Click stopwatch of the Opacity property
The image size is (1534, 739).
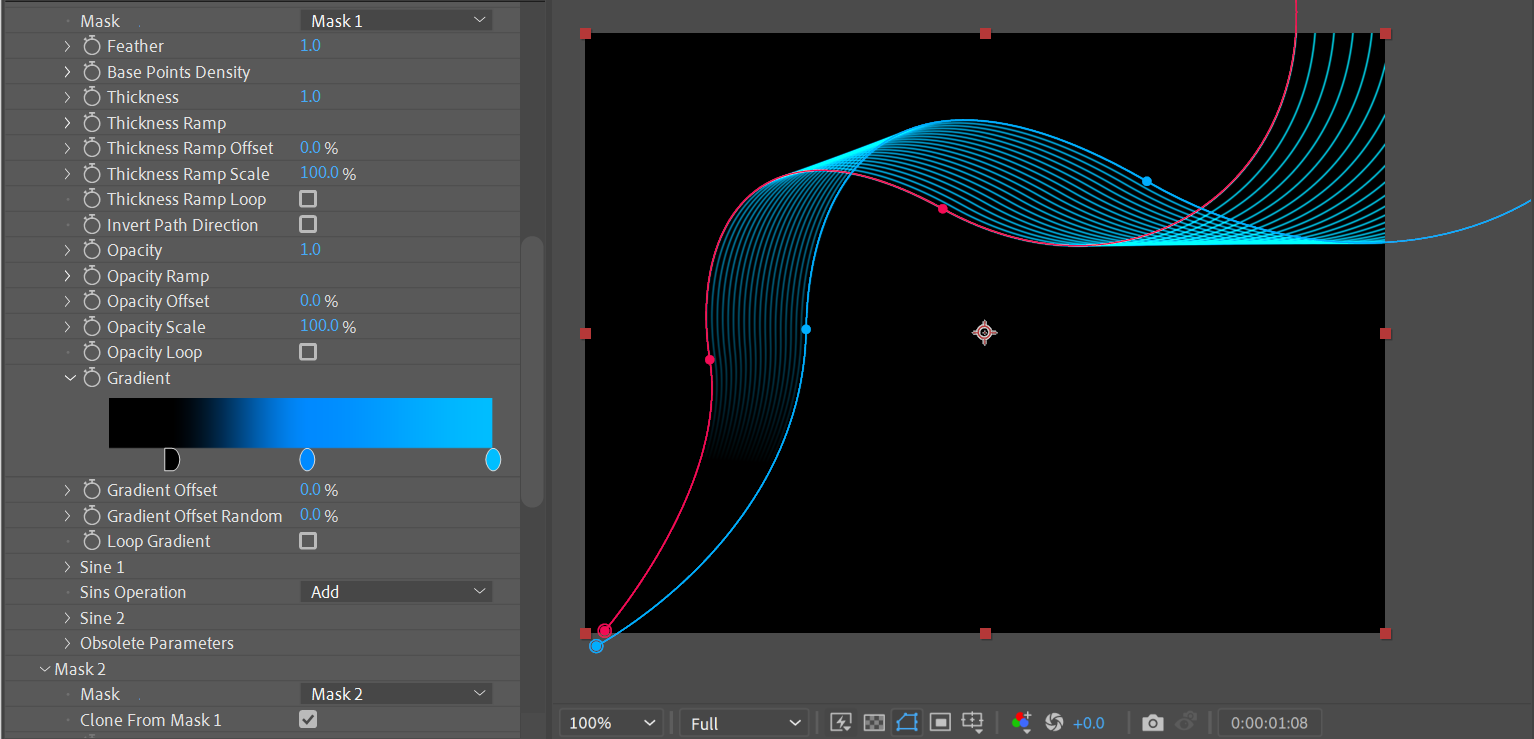(92, 250)
